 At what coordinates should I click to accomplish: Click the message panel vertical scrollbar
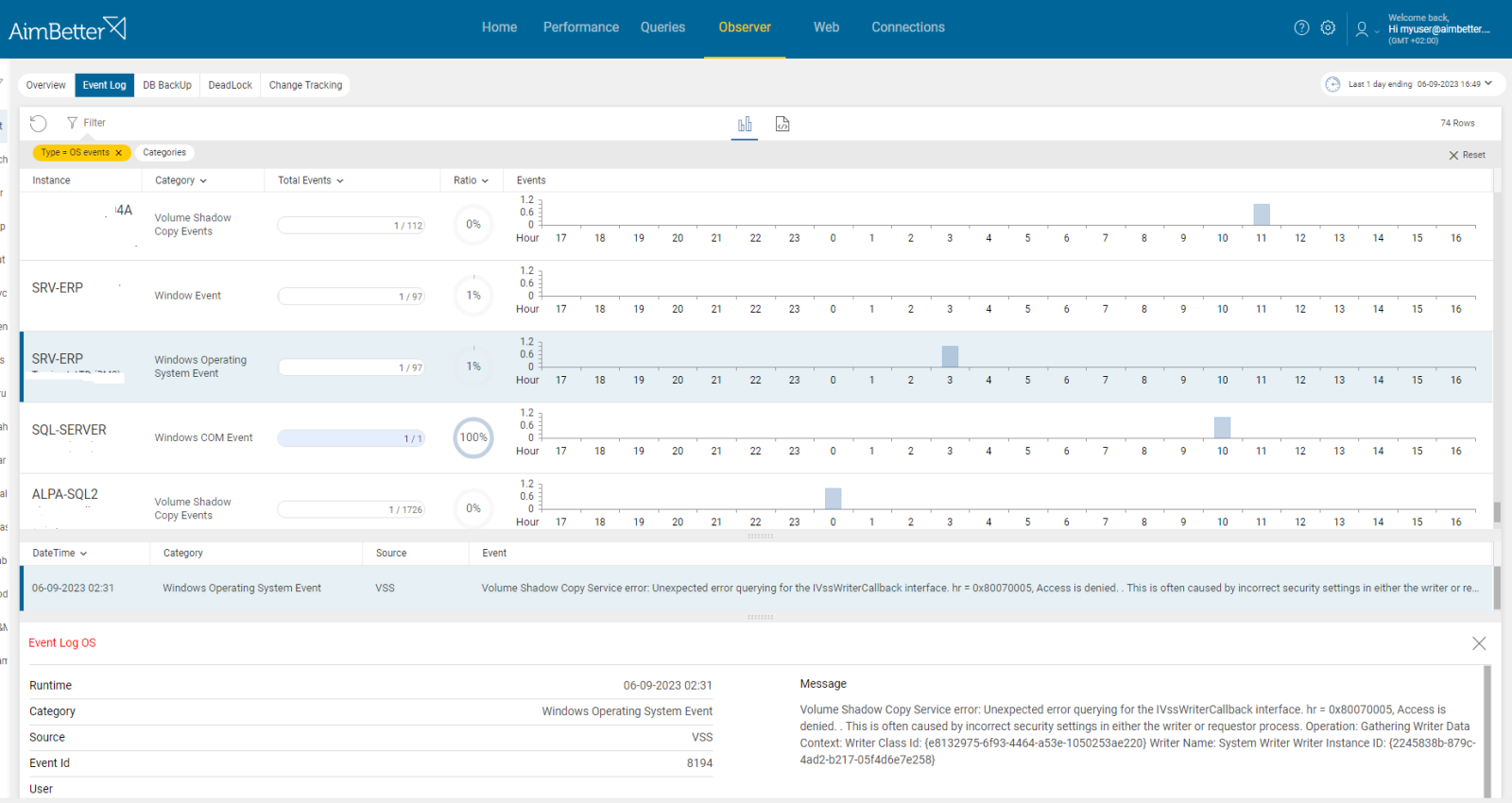(1486, 732)
